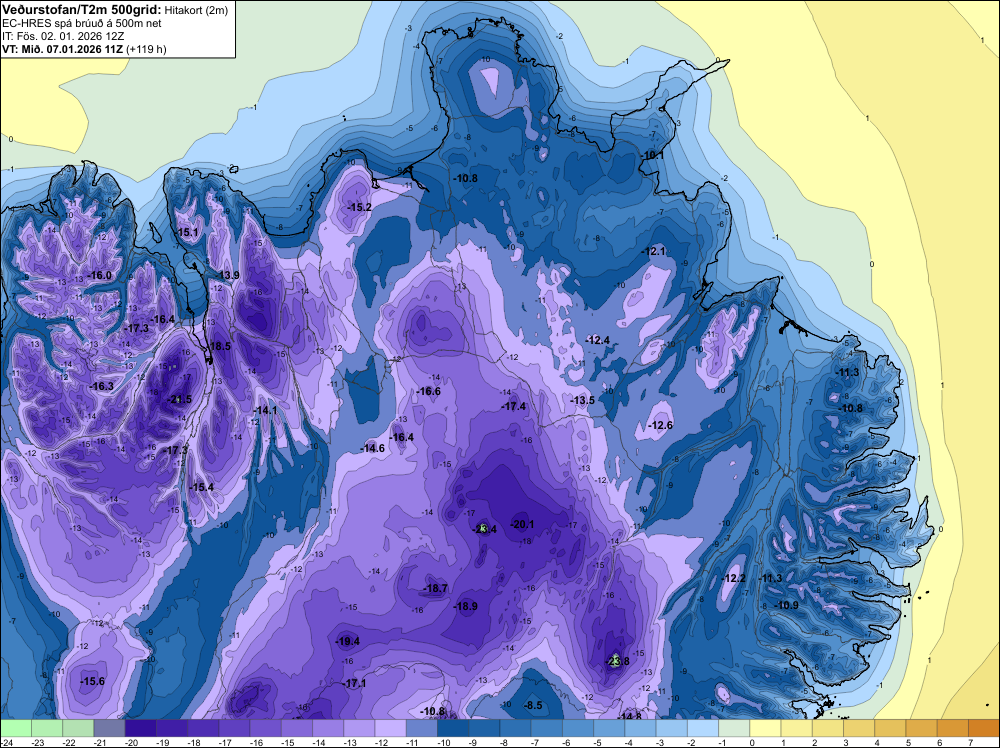Click the -16.3 temperature reading

[x=102, y=386]
